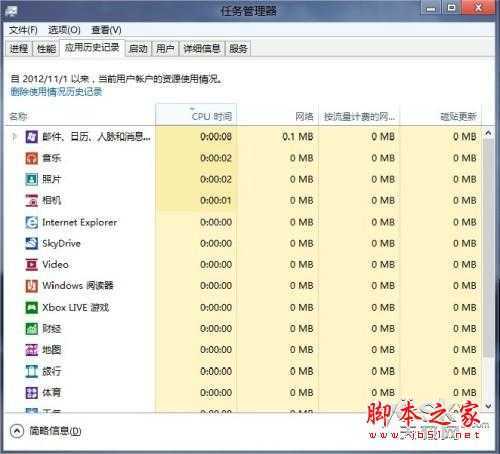
Task: Minimize the Task Manager window
Action: coord(431,9)
